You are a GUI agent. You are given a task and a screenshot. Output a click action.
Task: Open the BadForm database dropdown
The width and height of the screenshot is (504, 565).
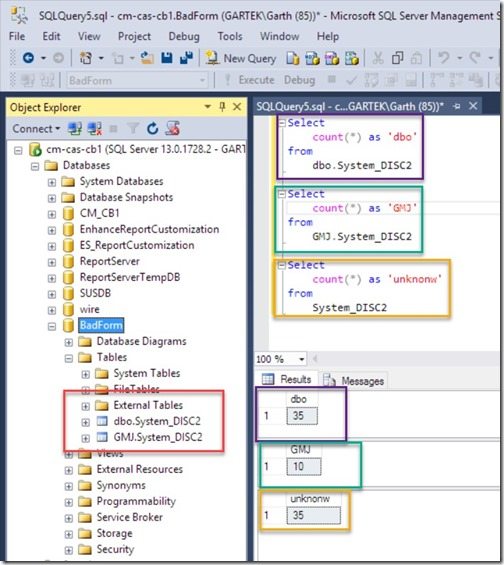(x=202, y=80)
